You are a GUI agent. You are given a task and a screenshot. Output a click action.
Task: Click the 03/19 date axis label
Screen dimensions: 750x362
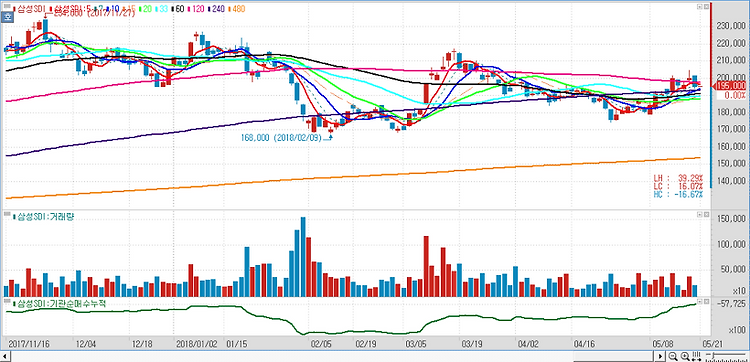coord(472,344)
